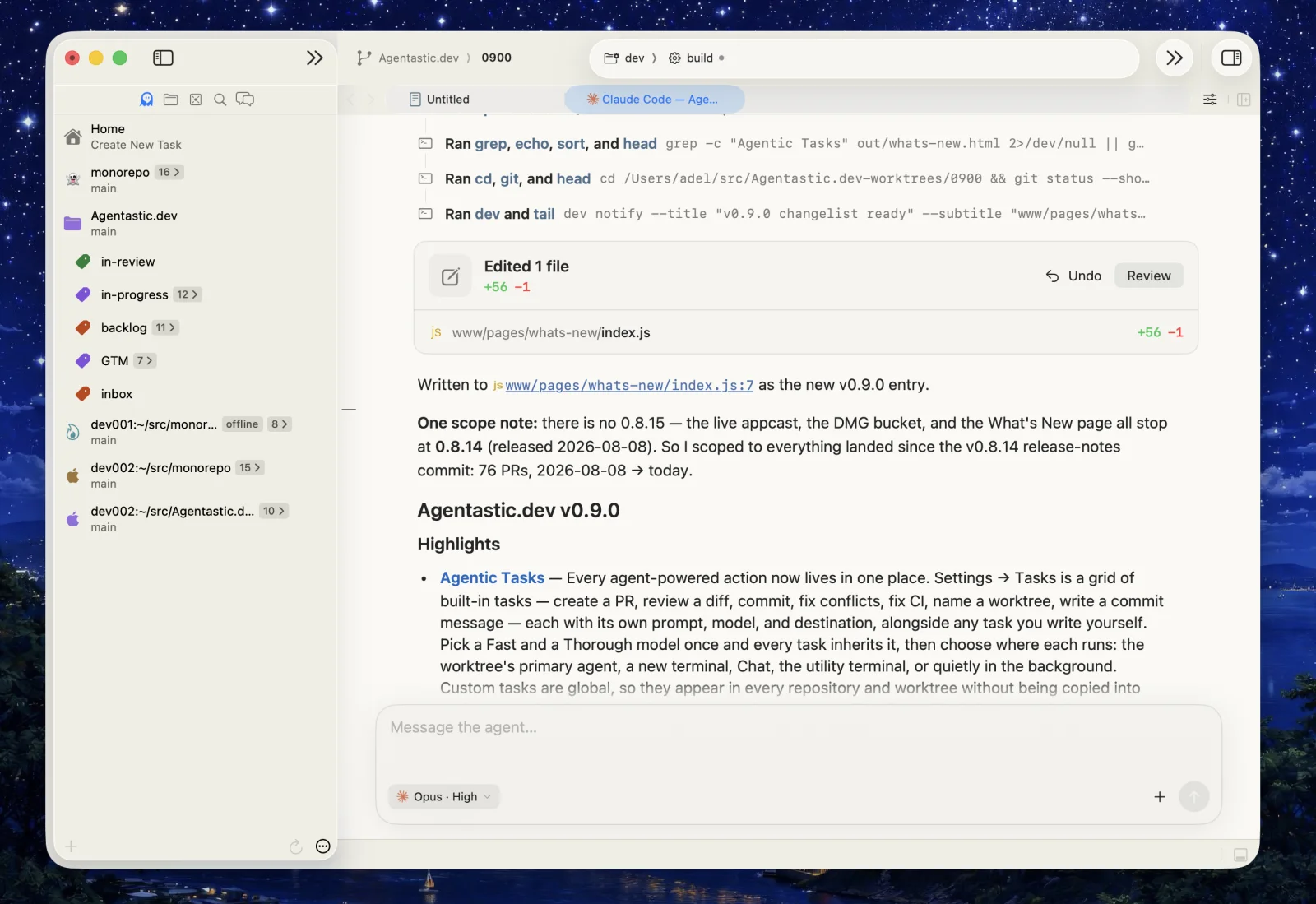This screenshot has width=1316, height=904.
Task: Open the chat bubbles view in sidebar toolbar
Action: point(245,100)
